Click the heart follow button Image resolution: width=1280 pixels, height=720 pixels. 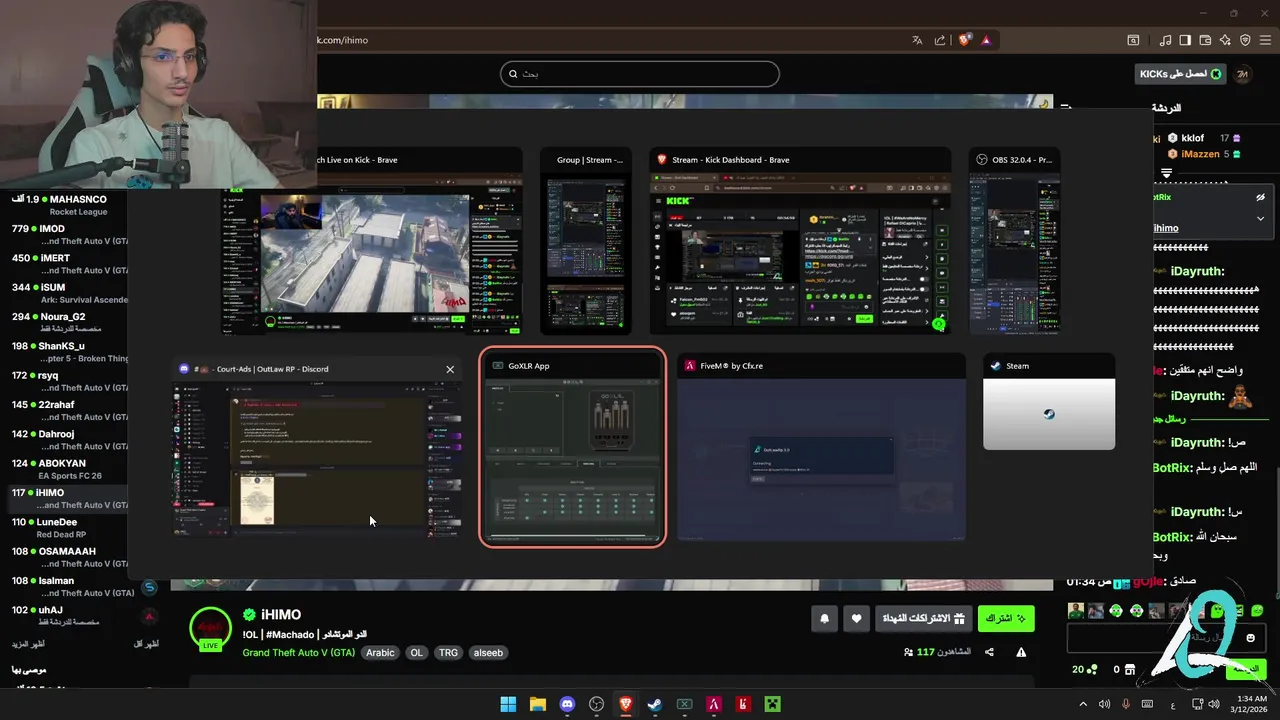[x=856, y=619]
